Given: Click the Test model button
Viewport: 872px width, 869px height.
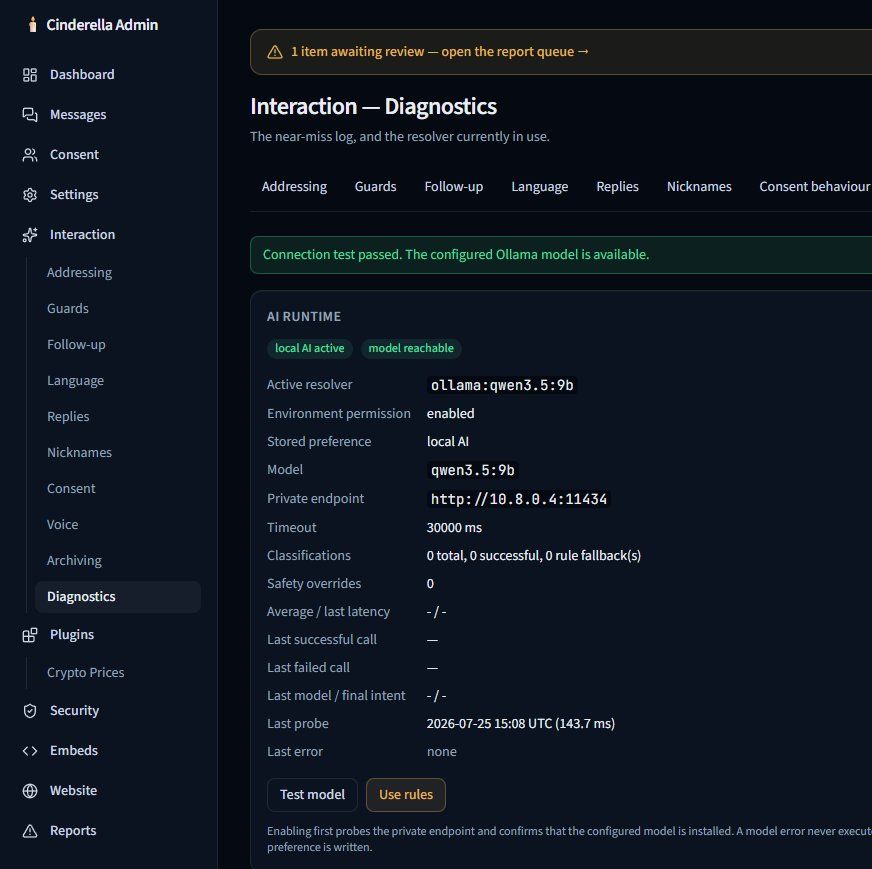Looking at the screenshot, I should (x=313, y=795).
